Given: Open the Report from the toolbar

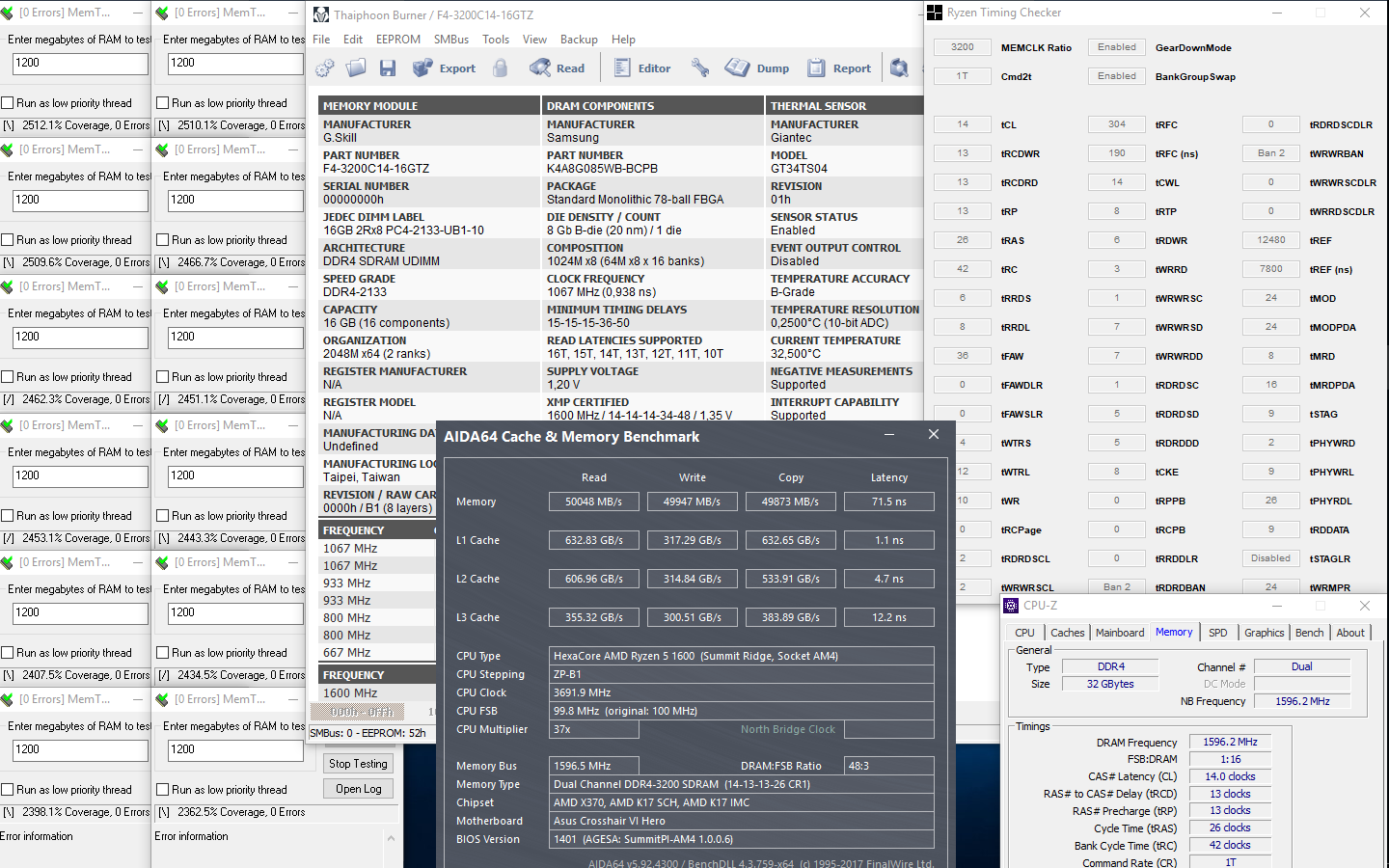Looking at the screenshot, I should (838, 68).
